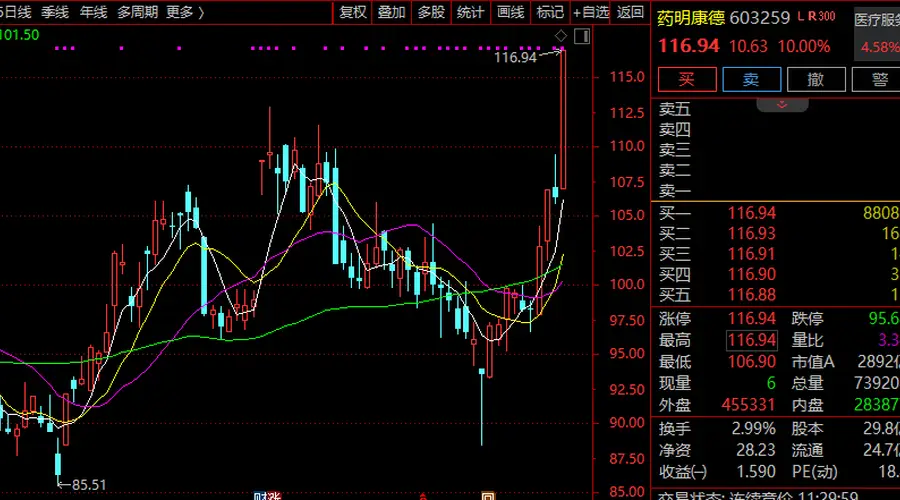Click the 撤 cancel order button
The height and width of the screenshot is (500, 900).
tap(816, 79)
